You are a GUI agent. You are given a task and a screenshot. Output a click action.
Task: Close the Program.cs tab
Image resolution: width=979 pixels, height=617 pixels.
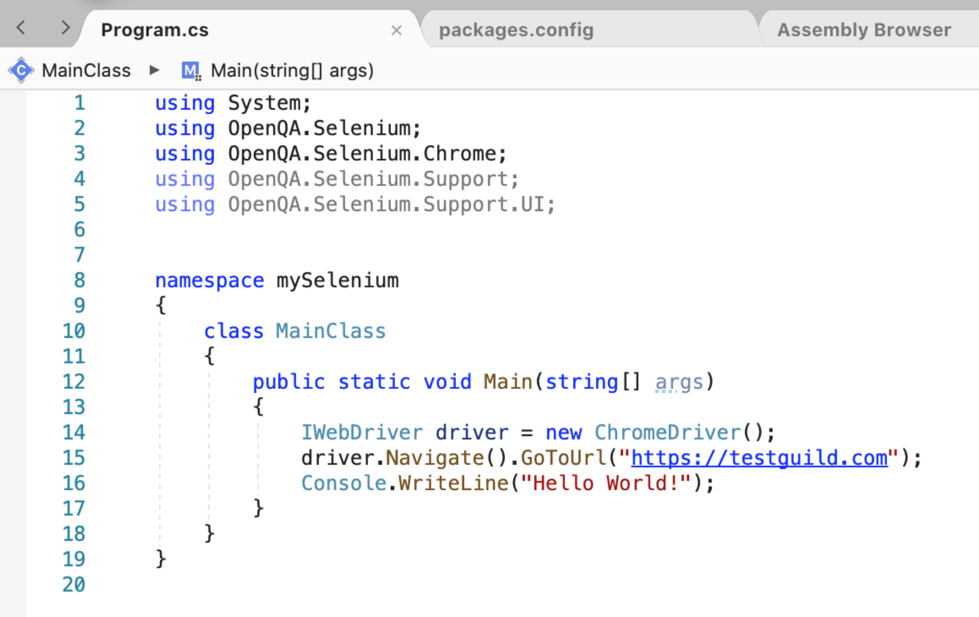point(395,29)
